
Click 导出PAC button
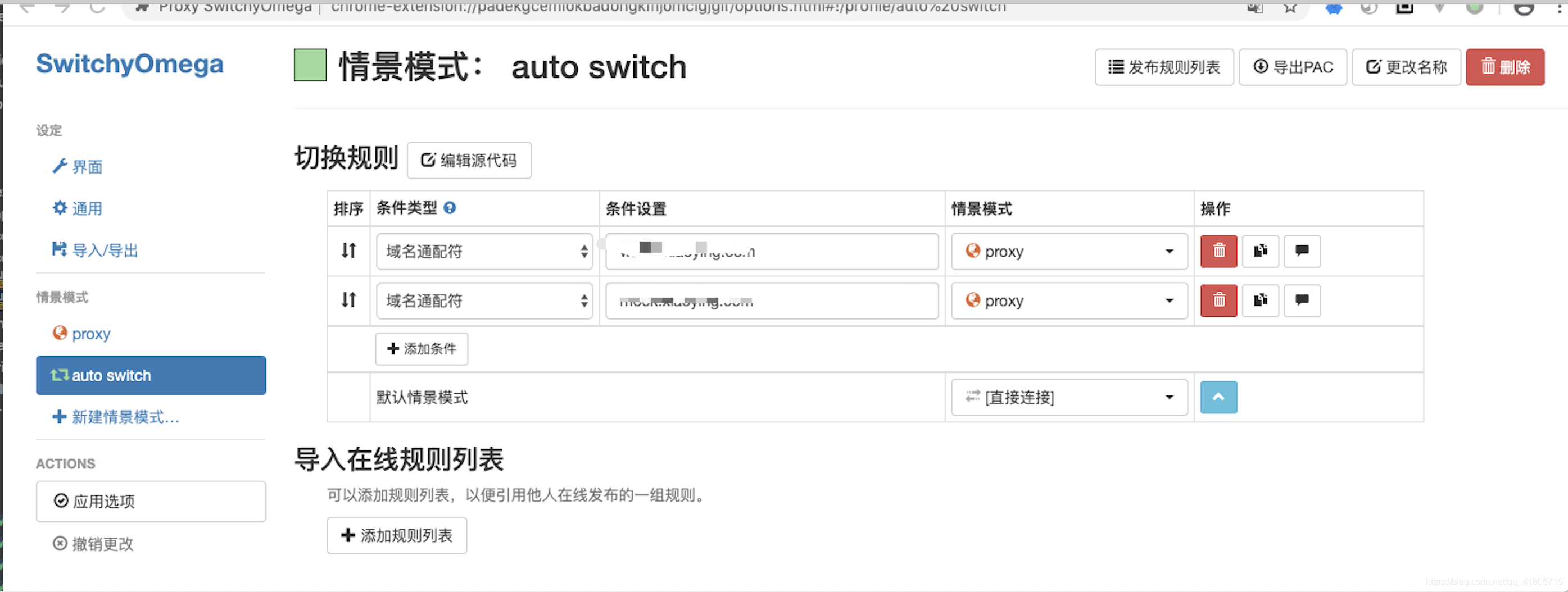(x=1293, y=67)
